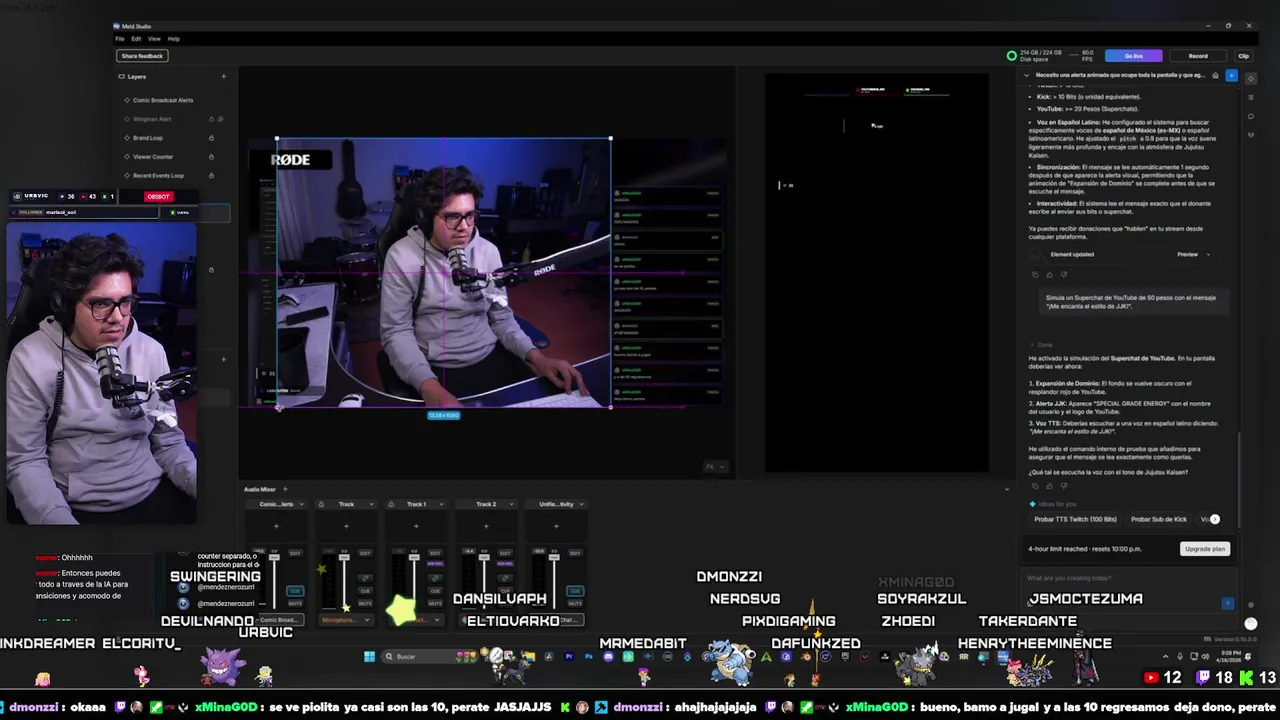Viewport: 1280px width, 720px height.
Task: Toggle lock on Brand Loop layer
Action: click(x=211, y=138)
